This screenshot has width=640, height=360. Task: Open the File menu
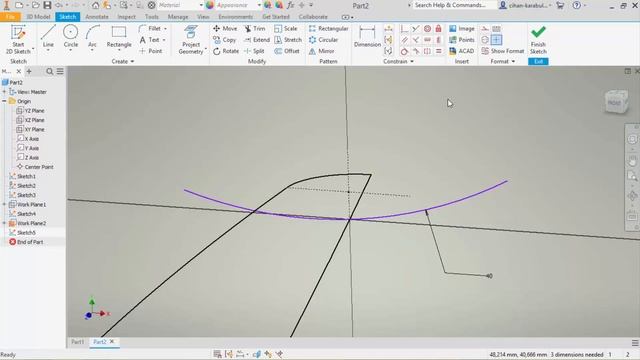pos(10,17)
